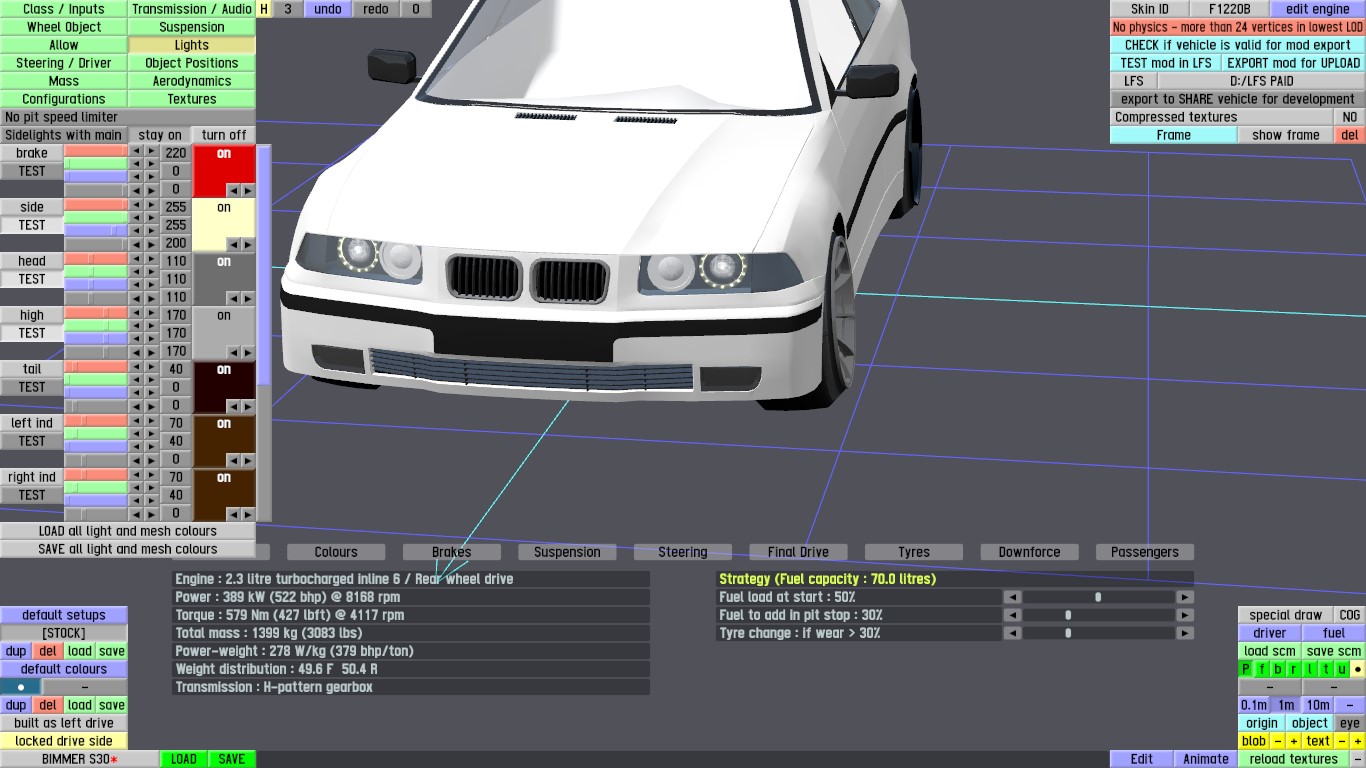Screen dimensions: 1366x768
Task: Toggle show frame
Action: [x=1286, y=135]
